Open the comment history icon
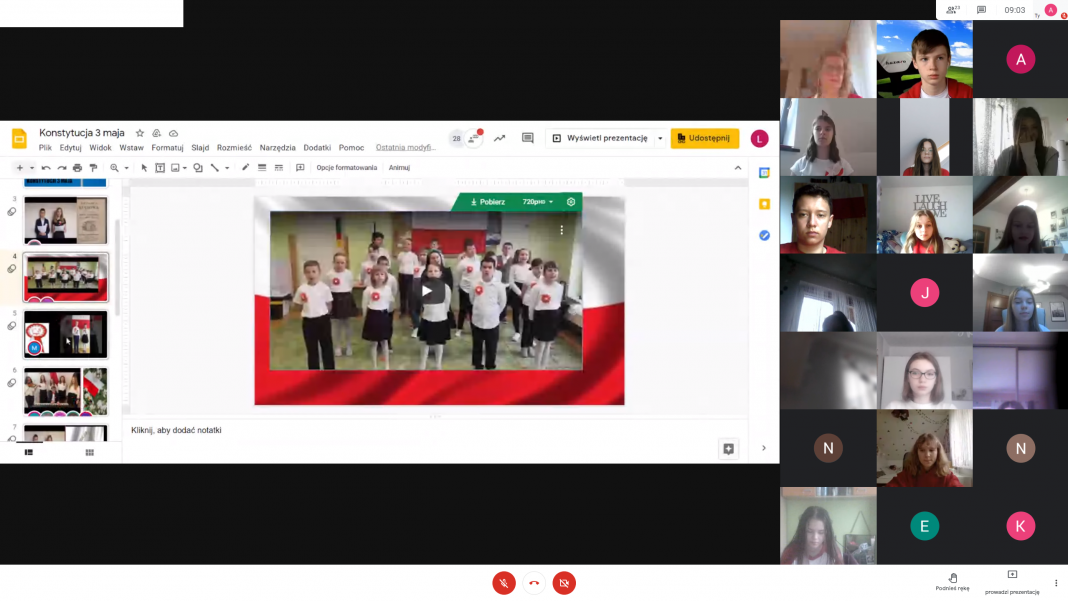1068x601 pixels. (527, 138)
